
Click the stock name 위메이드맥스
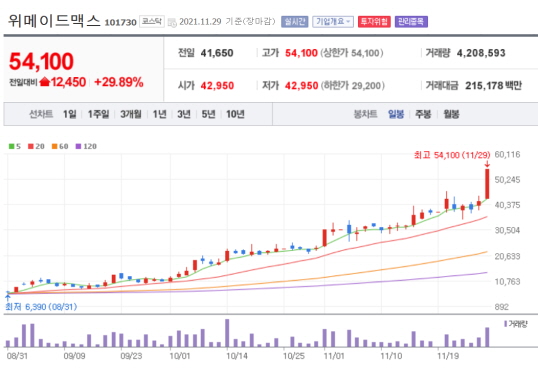click(x=54, y=21)
